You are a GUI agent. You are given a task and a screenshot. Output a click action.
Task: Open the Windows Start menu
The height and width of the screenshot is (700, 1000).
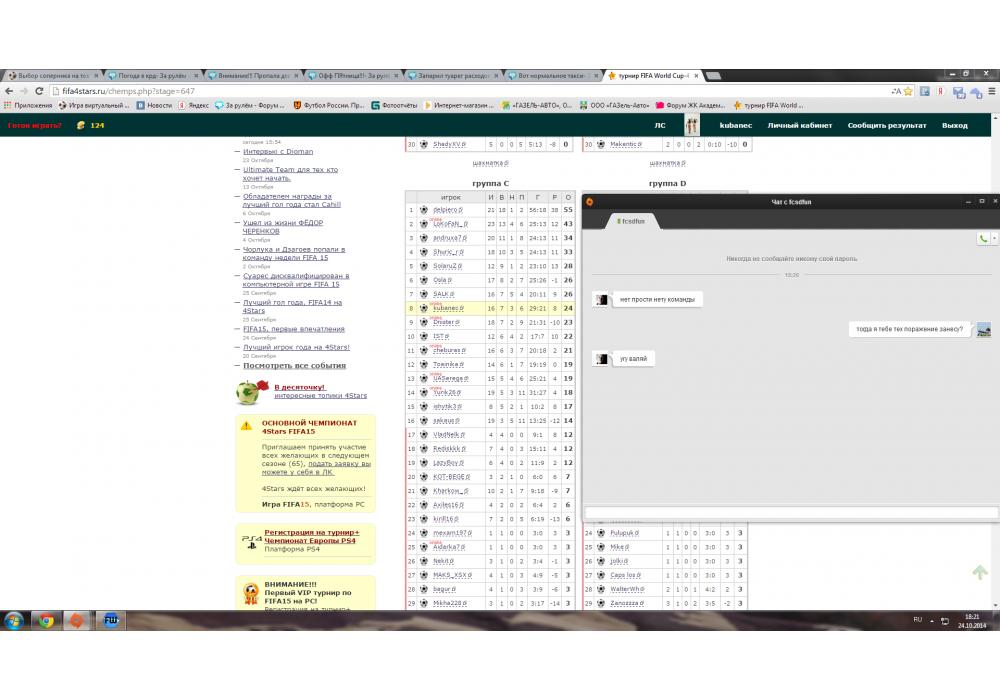[x=14, y=620]
